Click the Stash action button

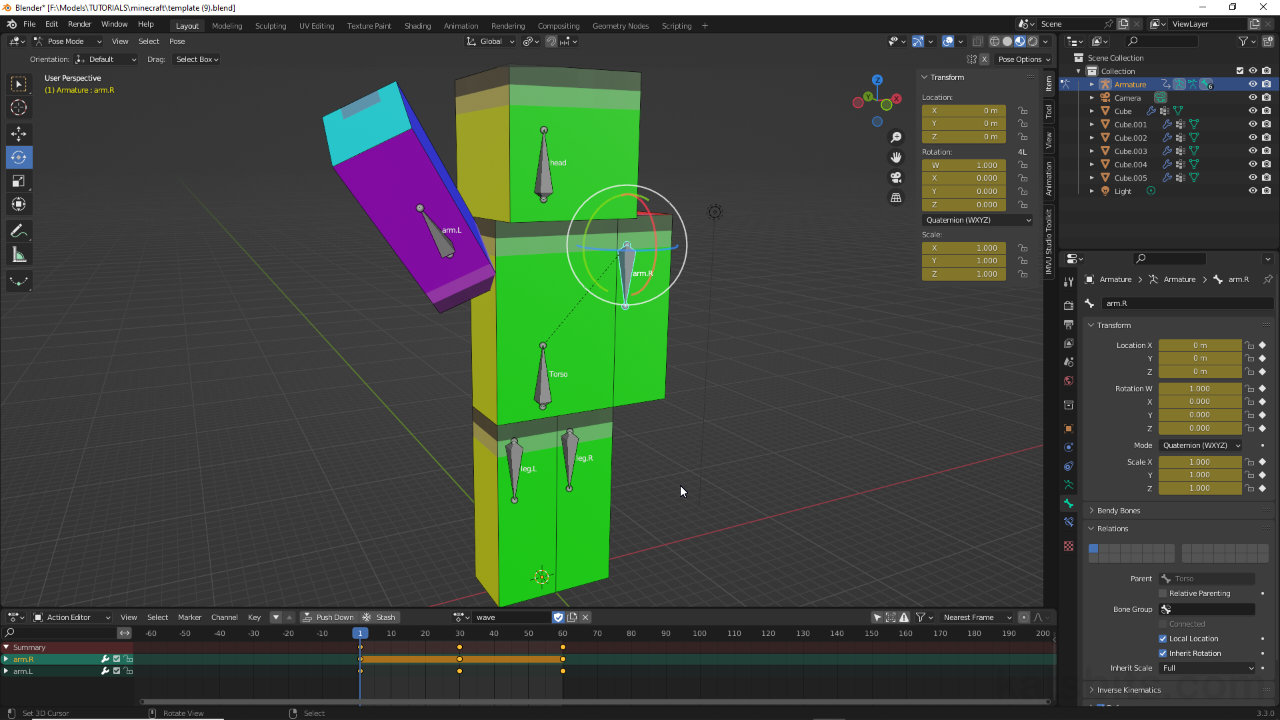click(x=380, y=617)
